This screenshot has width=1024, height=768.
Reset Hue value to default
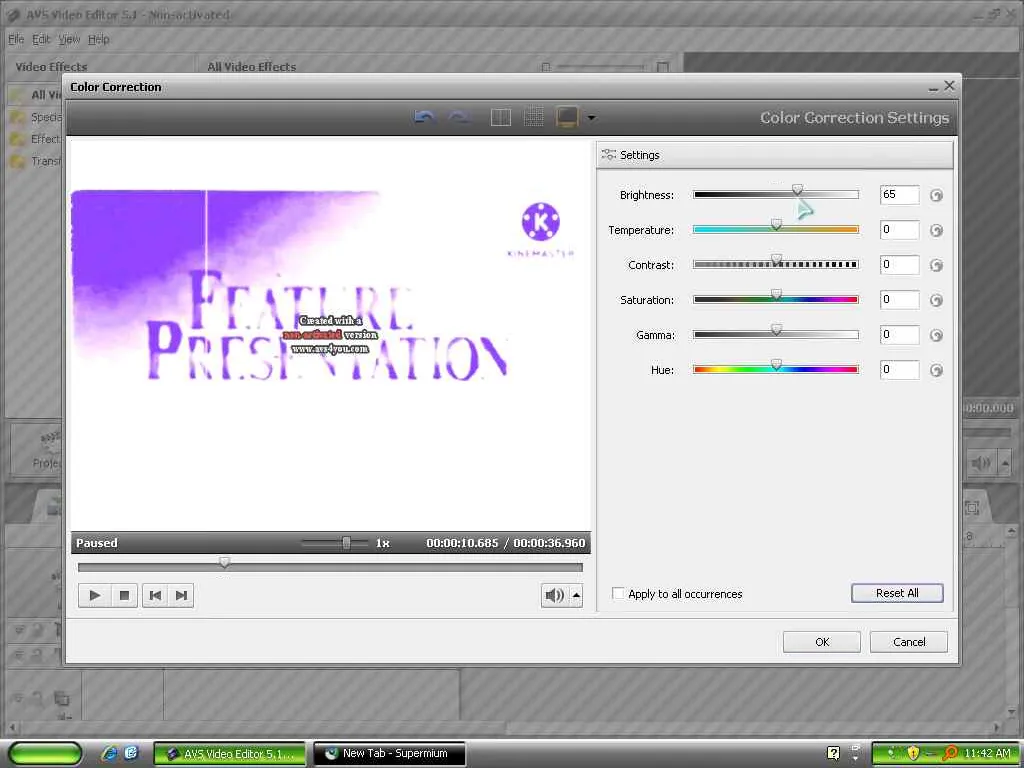tap(936, 370)
